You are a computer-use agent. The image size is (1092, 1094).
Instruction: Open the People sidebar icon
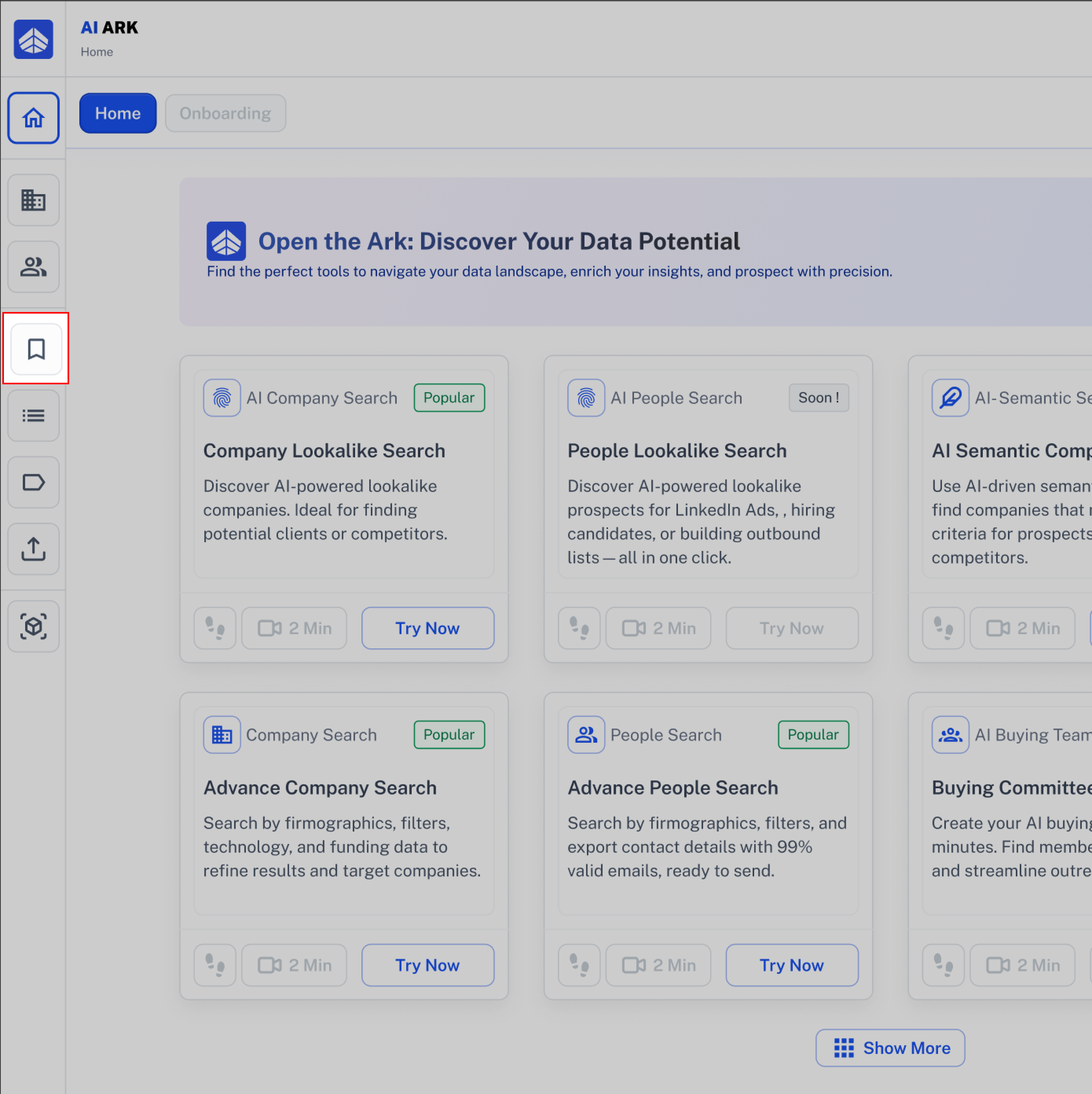pos(33,267)
